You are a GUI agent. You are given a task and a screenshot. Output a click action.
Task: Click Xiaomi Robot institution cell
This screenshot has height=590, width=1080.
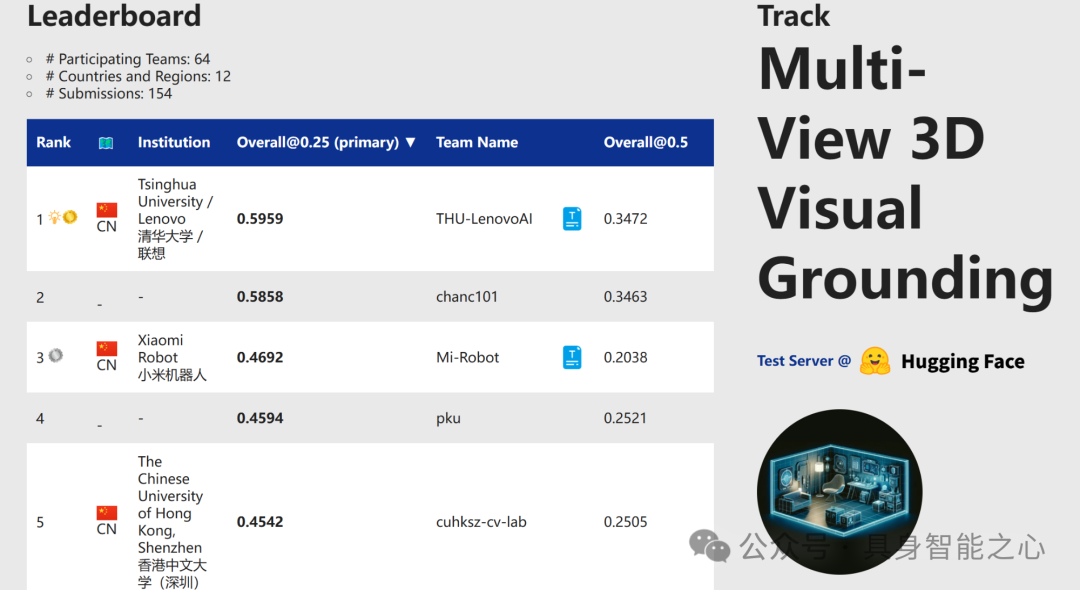172,357
